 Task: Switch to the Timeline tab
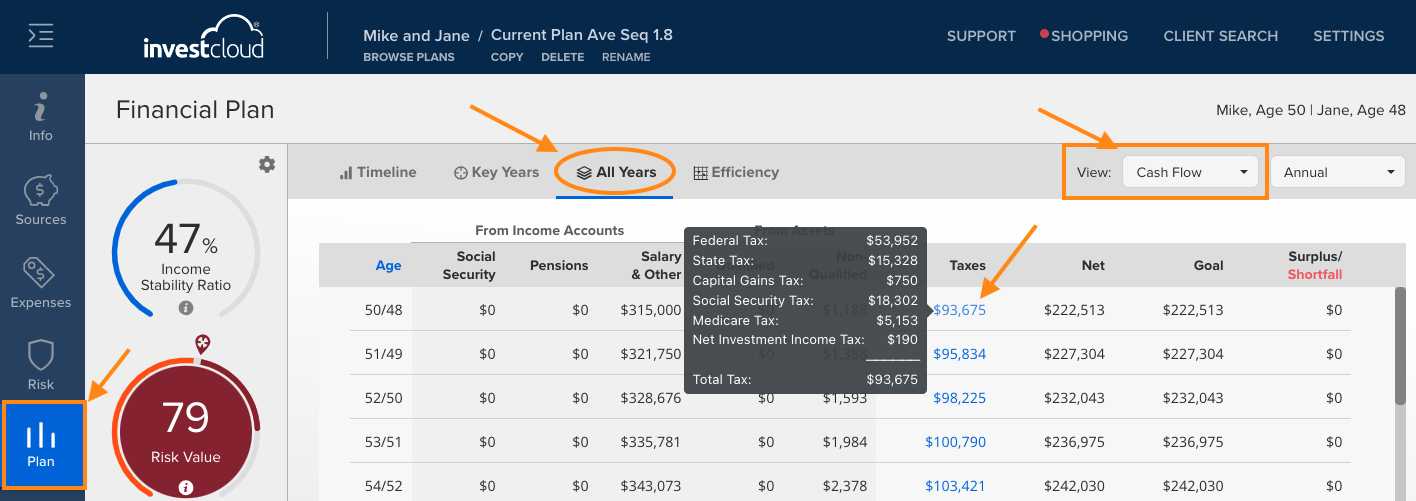click(x=378, y=172)
